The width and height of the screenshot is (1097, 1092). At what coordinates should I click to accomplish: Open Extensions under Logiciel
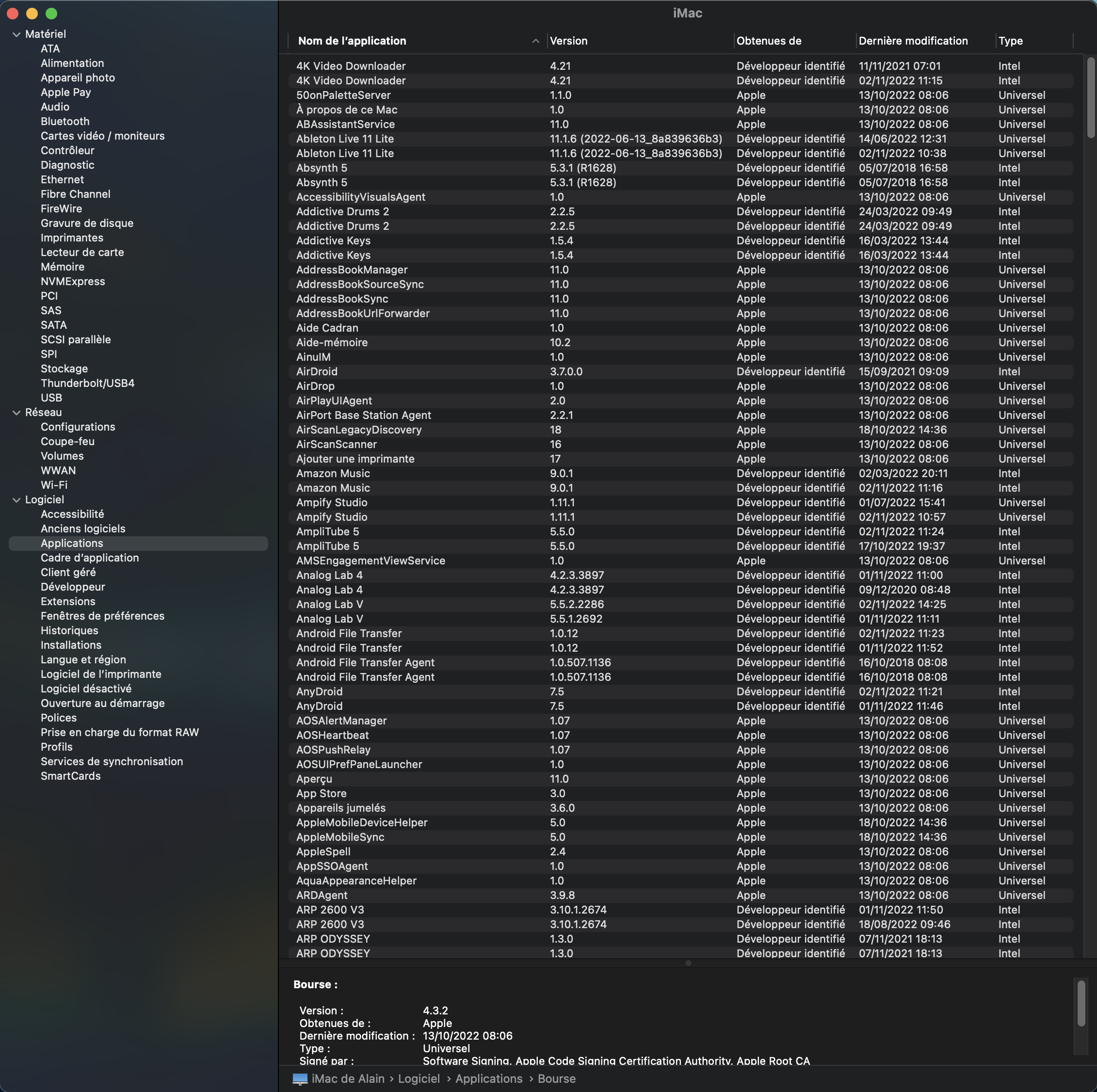click(x=67, y=601)
